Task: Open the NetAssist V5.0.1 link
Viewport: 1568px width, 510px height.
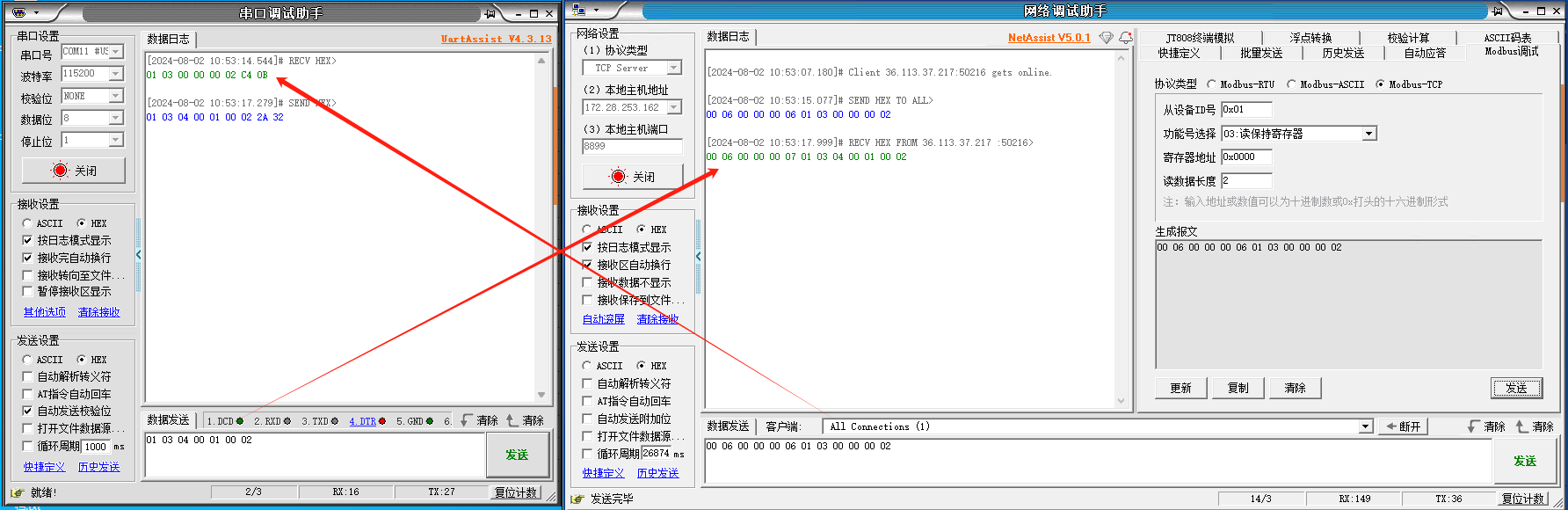Action: point(1049,38)
